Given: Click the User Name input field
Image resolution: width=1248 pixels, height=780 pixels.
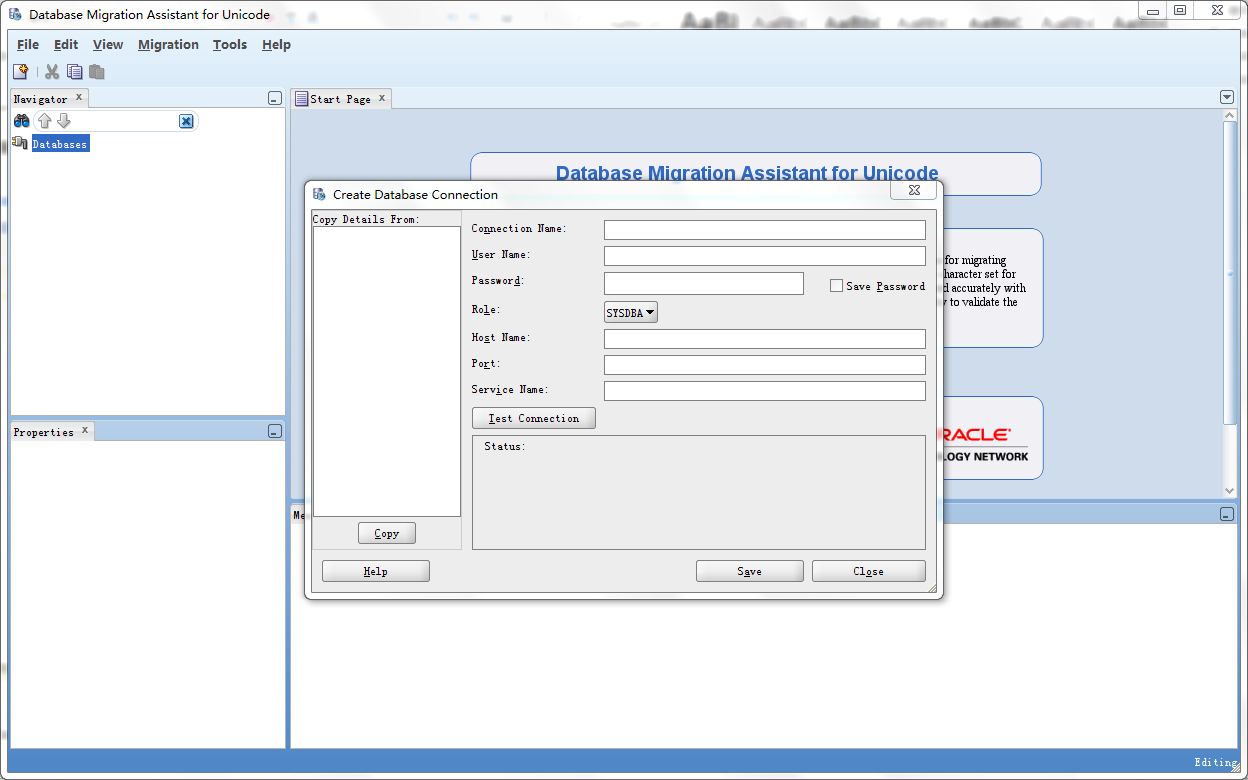Looking at the screenshot, I should point(765,256).
